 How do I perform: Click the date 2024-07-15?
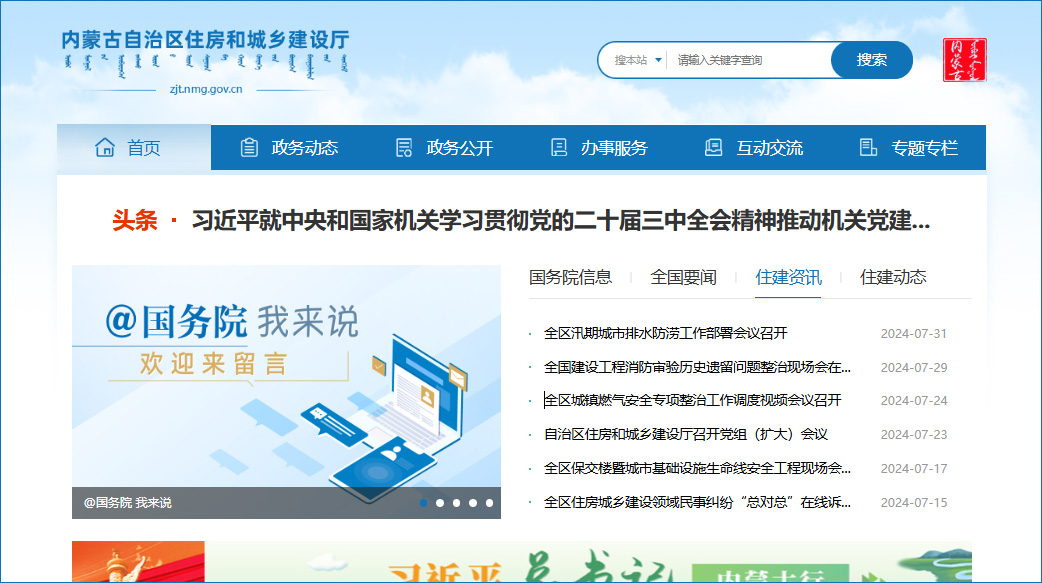pyautogui.click(x=914, y=503)
